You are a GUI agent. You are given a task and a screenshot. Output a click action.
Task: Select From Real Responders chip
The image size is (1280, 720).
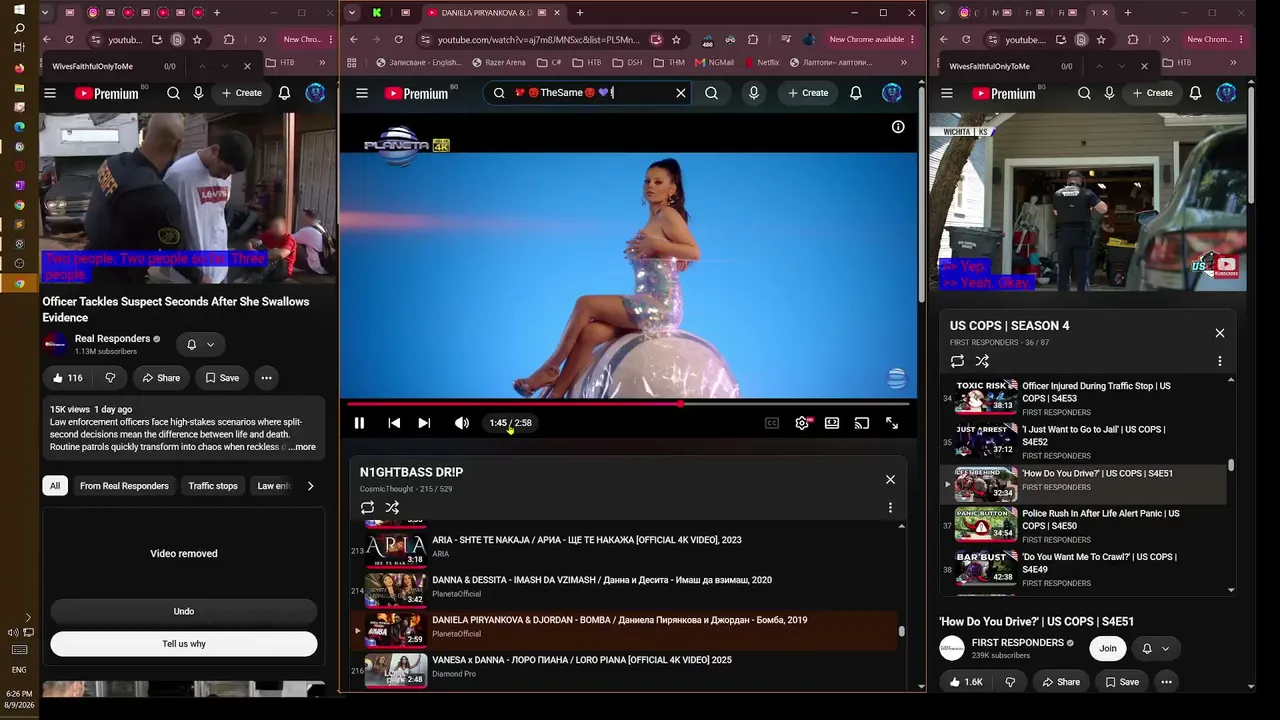click(x=124, y=486)
